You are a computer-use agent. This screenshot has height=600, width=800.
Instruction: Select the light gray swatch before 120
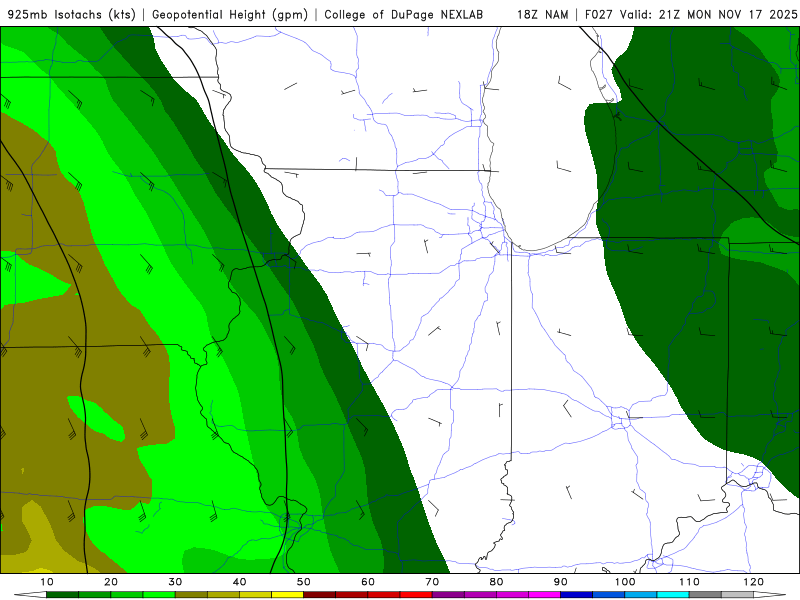737,595
